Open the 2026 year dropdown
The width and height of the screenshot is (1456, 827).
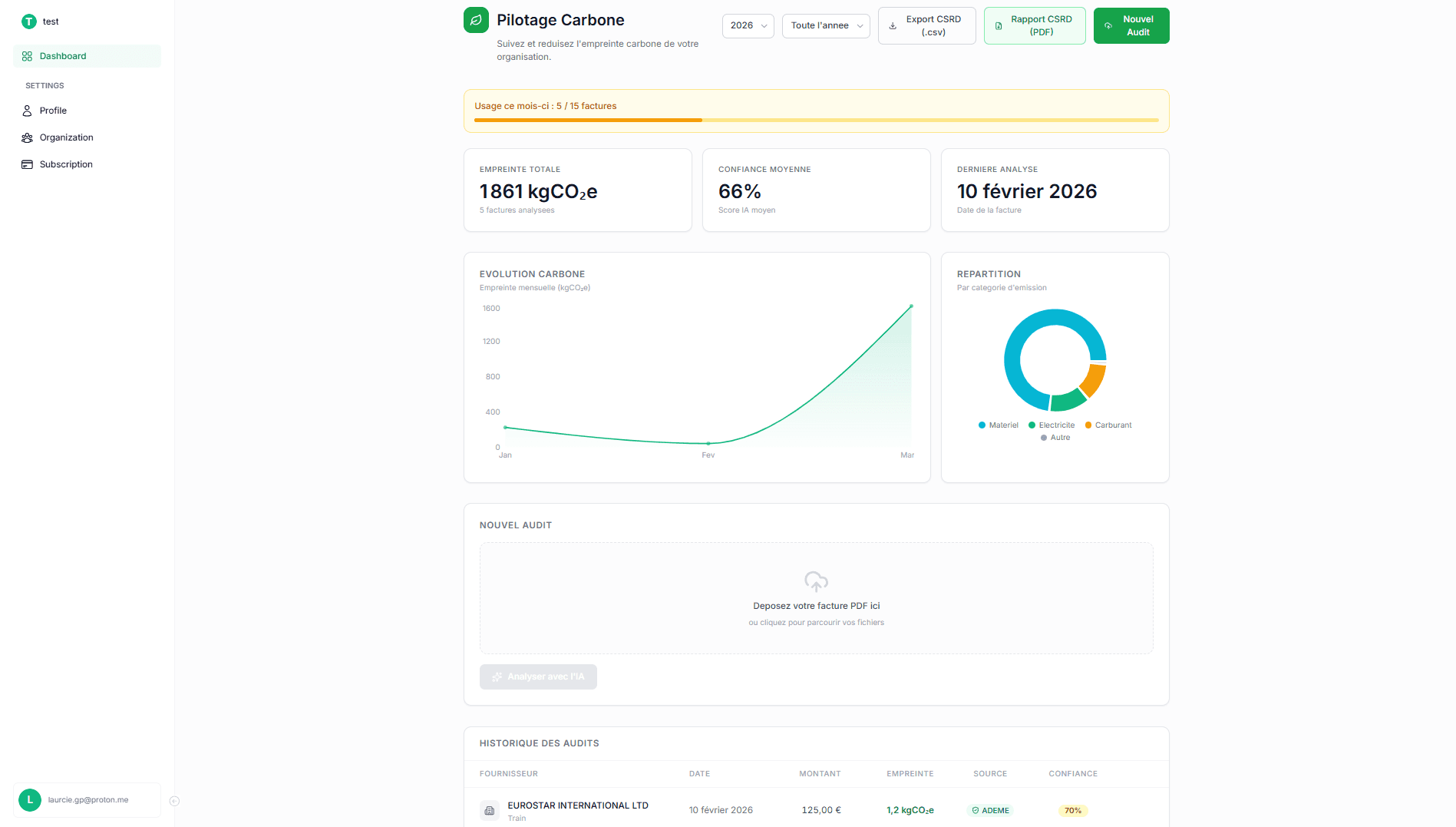(x=748, y=26)
